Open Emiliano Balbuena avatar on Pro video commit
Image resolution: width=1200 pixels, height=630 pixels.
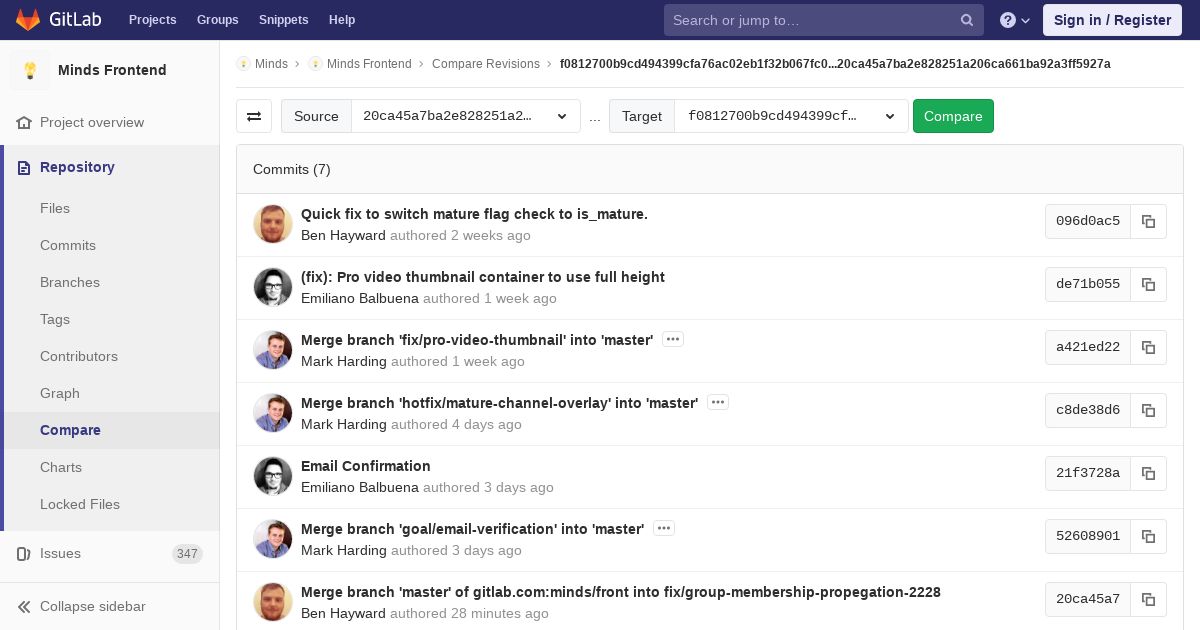[x=273, y=287]
